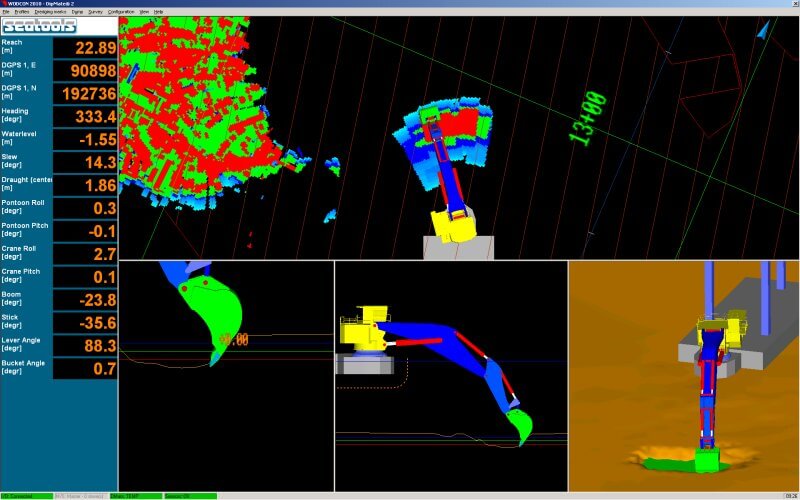Select the Reach value field
This screenshot has width=800, height=500.
tap(85, 47)
